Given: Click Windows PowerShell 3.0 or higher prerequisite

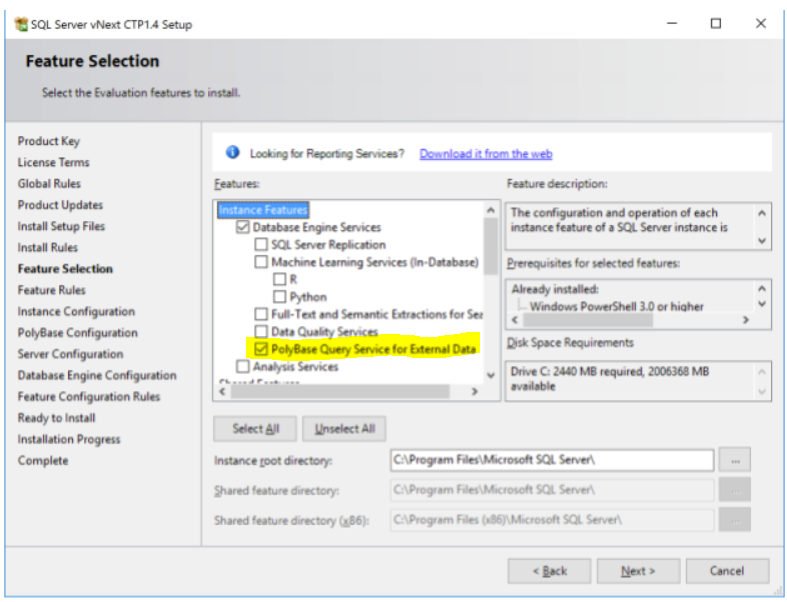Looking at the screenshot, I should (x=616, y=306).
